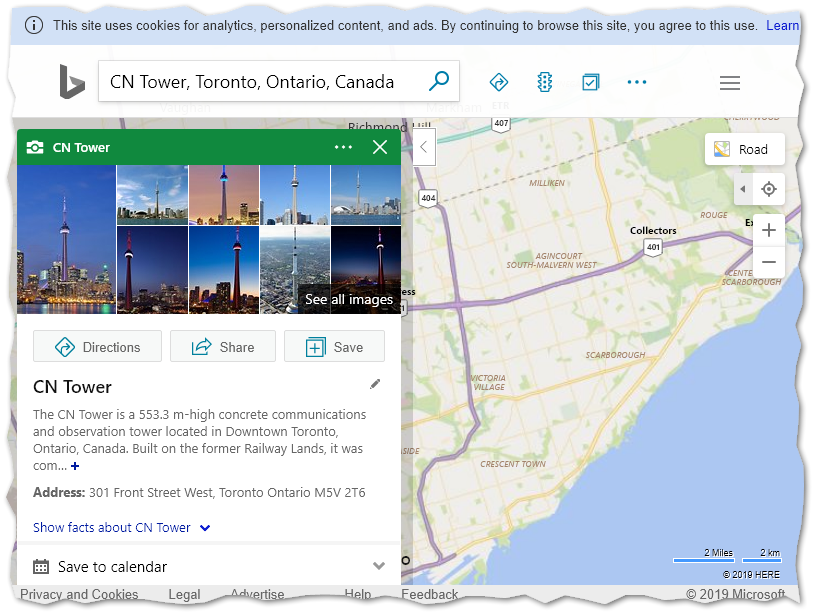The image size is (814, 614).
Task: Edit CN Tower info with pencil icon
Action: click(x=375, y=384)
